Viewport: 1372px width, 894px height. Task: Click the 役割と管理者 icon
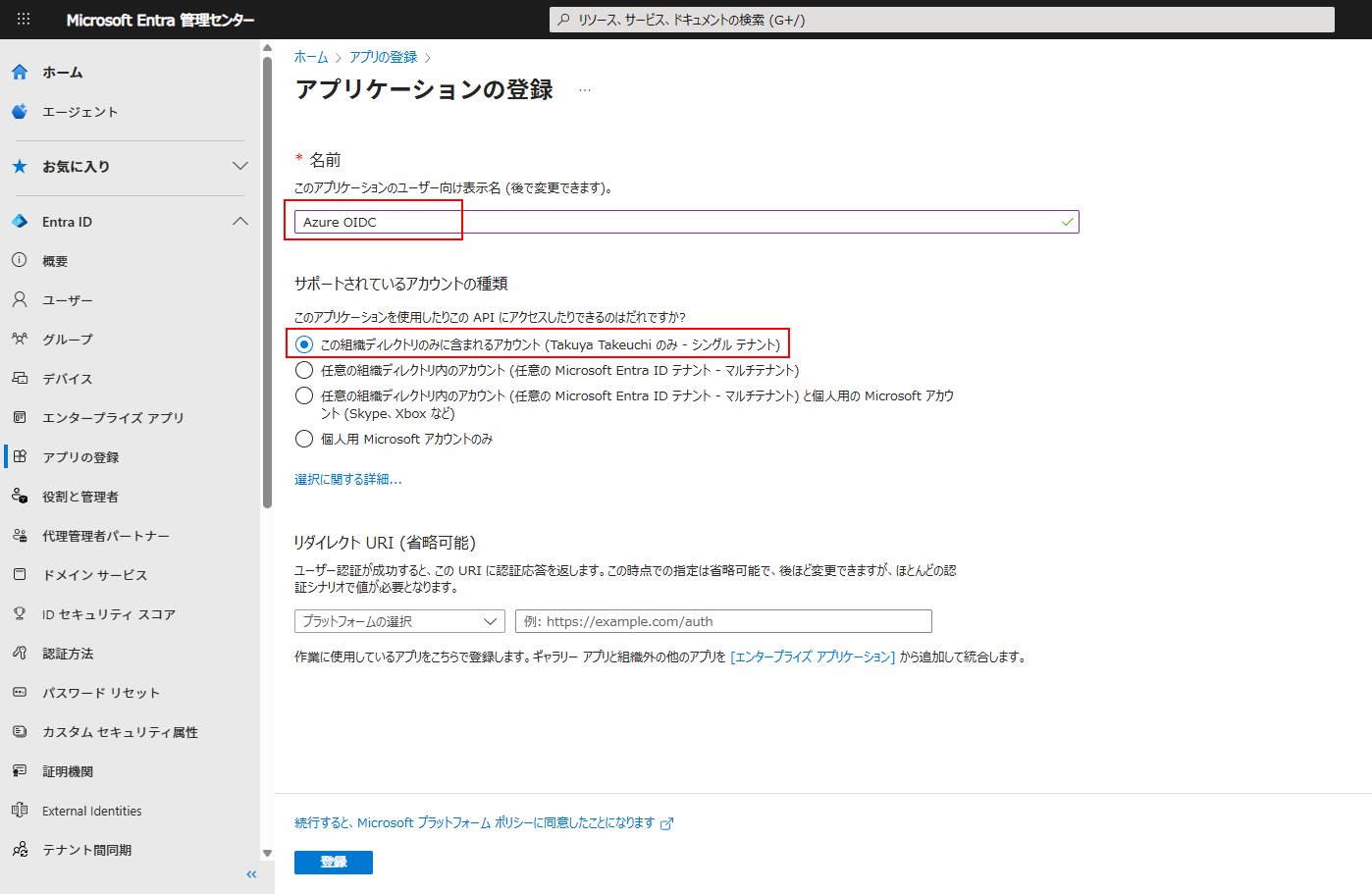20,496
